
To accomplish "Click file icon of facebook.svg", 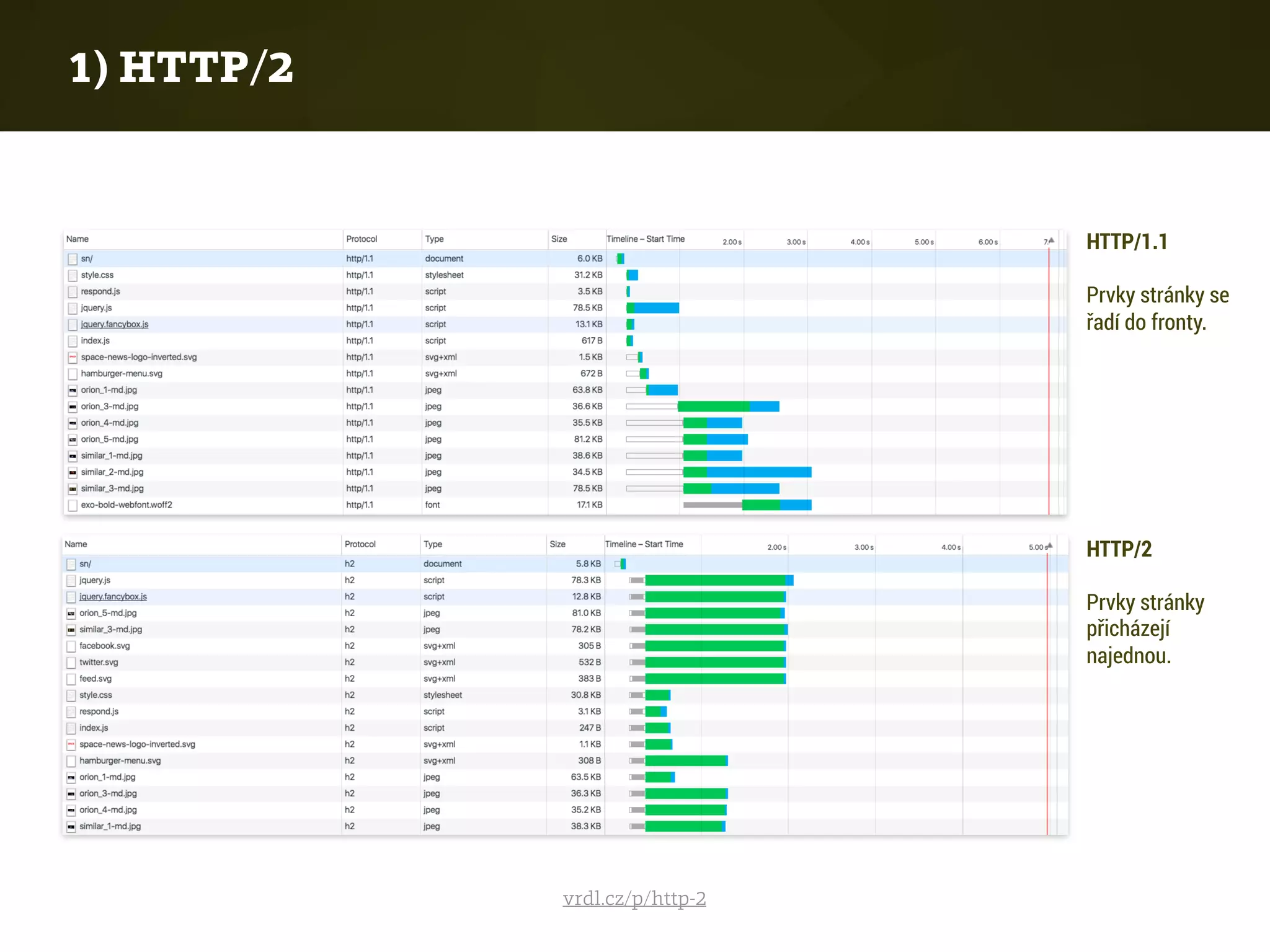I will 71,646.
